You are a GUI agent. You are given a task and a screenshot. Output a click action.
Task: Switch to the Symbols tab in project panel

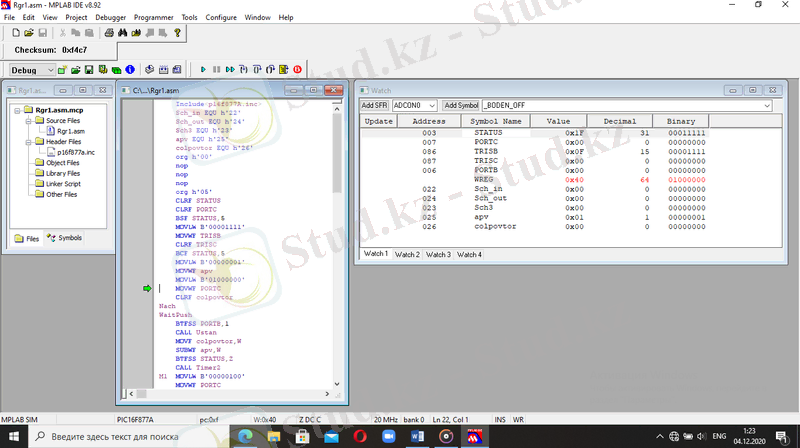[x=65, y=238]
